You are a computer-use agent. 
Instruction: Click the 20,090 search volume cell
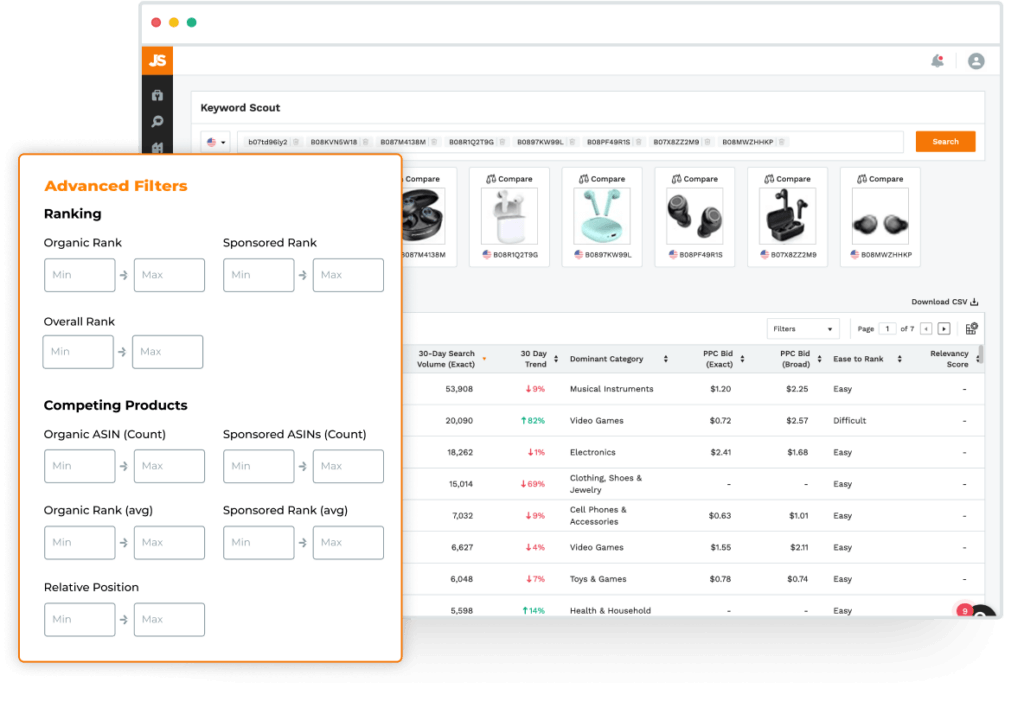coord(459,421)
